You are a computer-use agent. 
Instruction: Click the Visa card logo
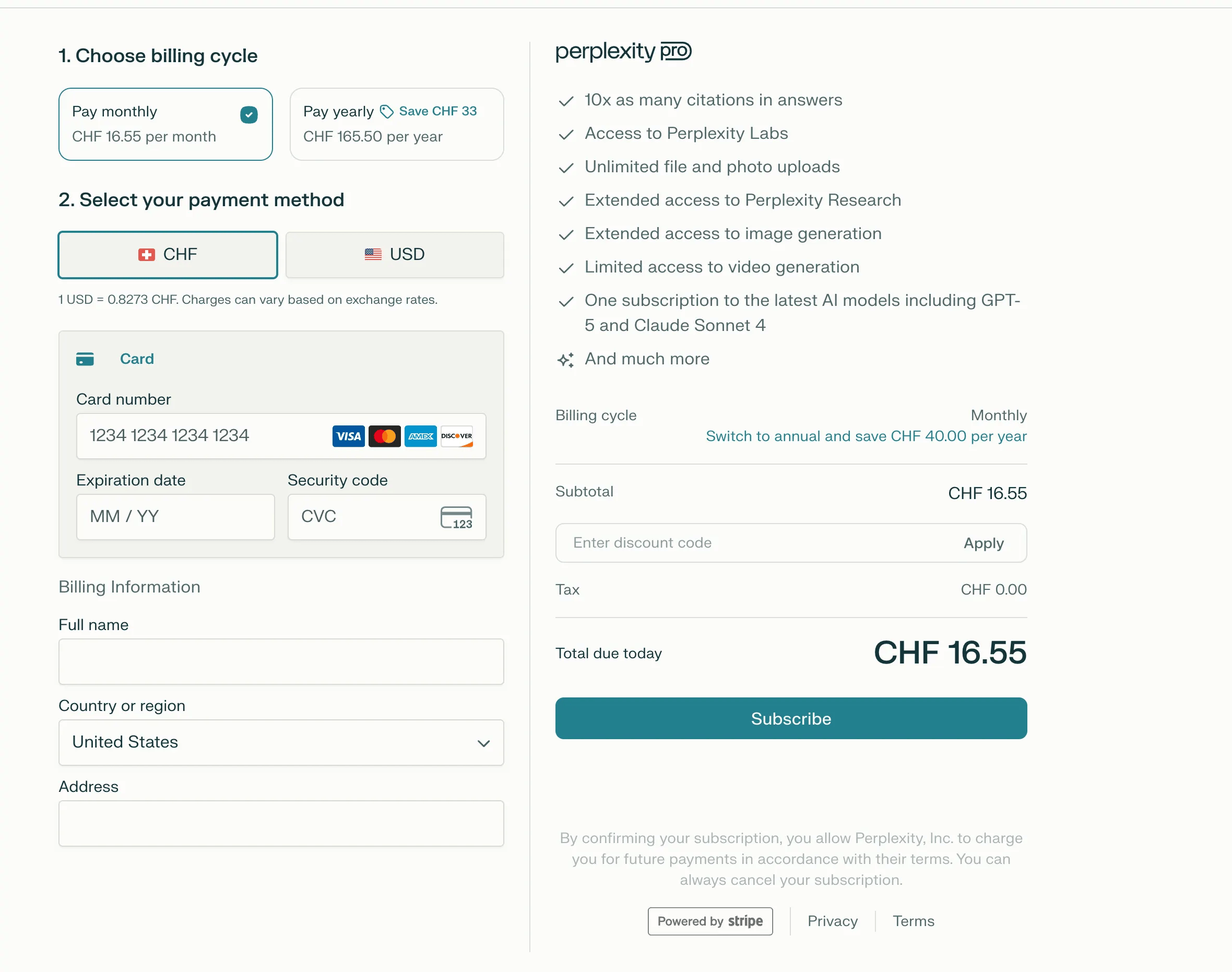coord(348,436)
